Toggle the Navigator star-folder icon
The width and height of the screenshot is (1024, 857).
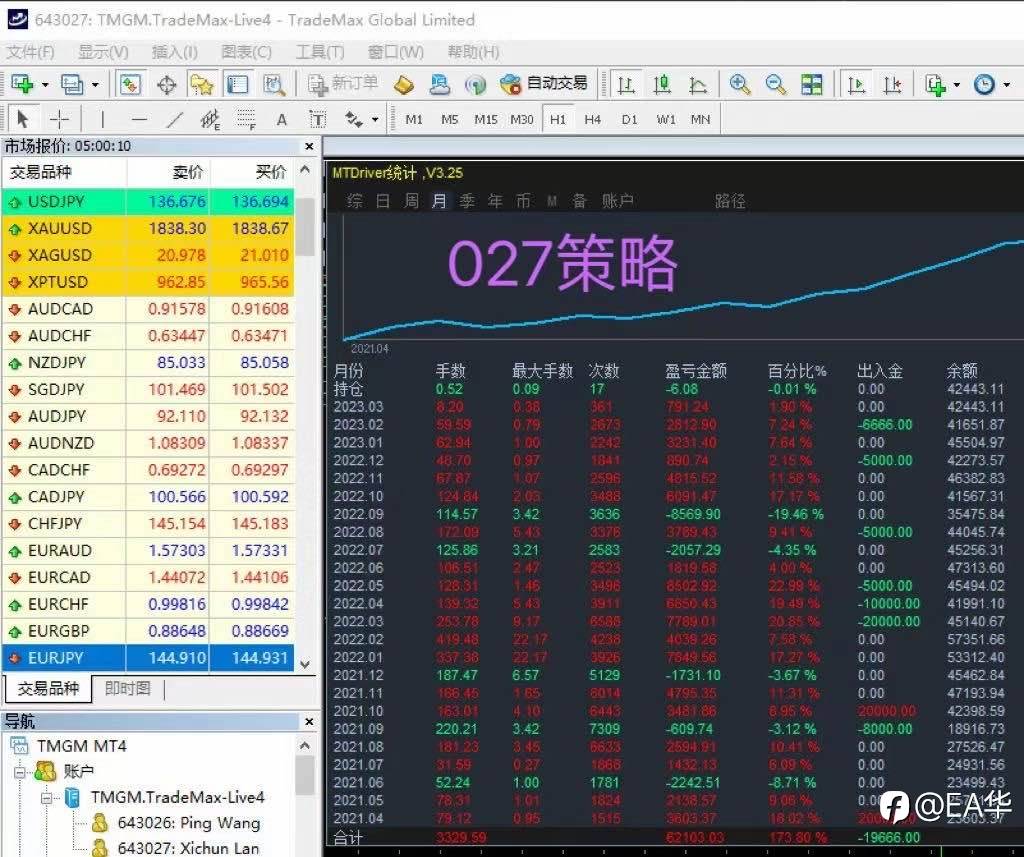202,84
